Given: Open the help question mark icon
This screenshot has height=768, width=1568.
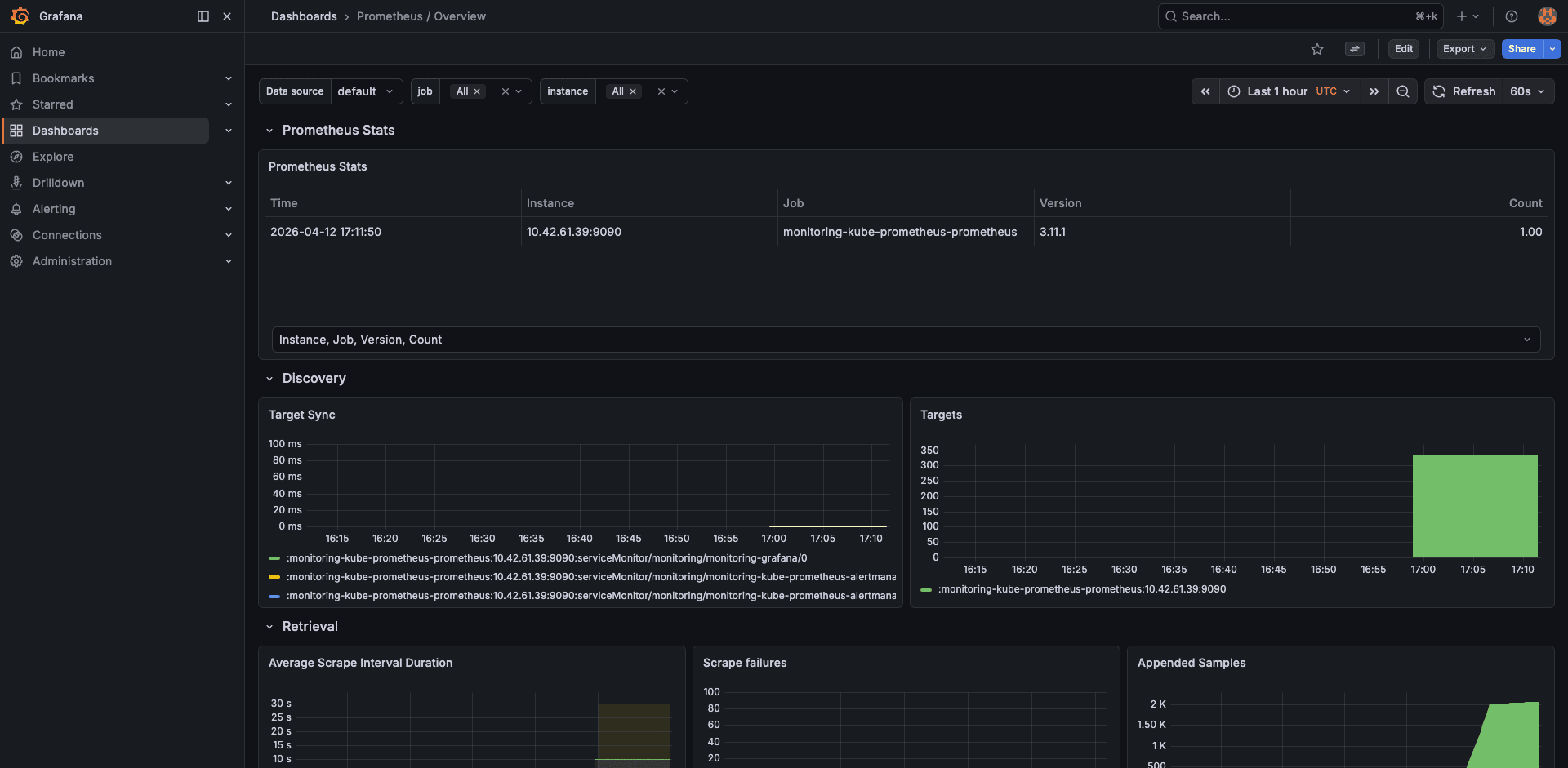Looking at the screenshot, I should click(1511, 16).
